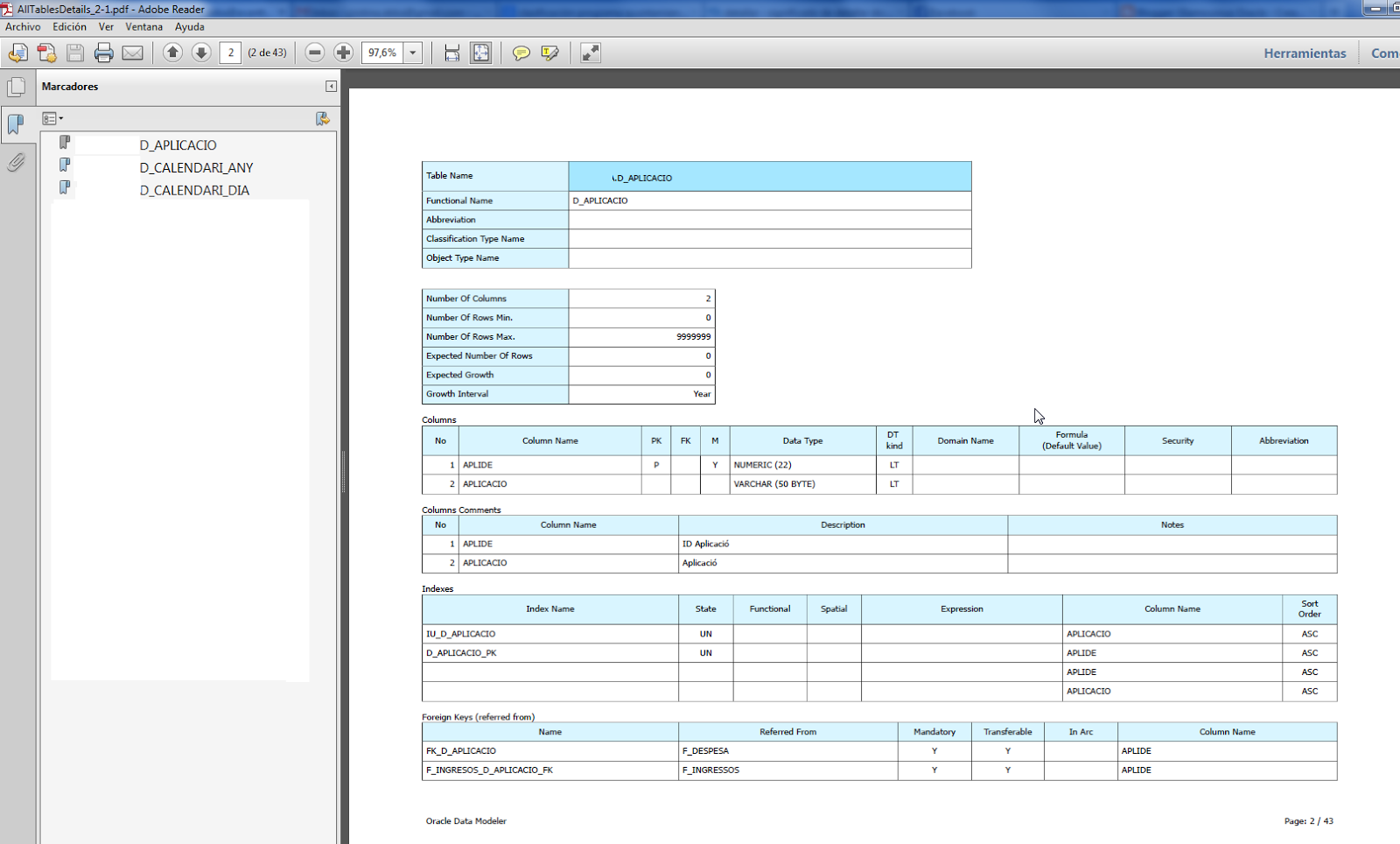Select the D_APLICACIO bookmark
Screen dimensions: 1400x844
click(x=178, y=145)
